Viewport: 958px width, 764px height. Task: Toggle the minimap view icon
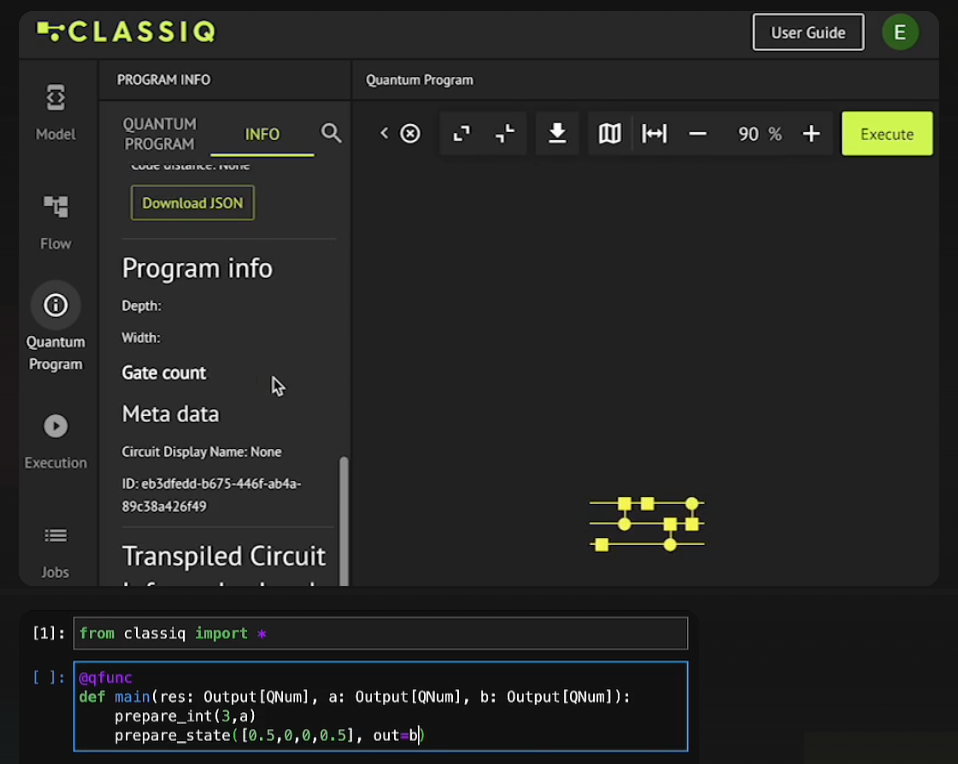(609, 133)
